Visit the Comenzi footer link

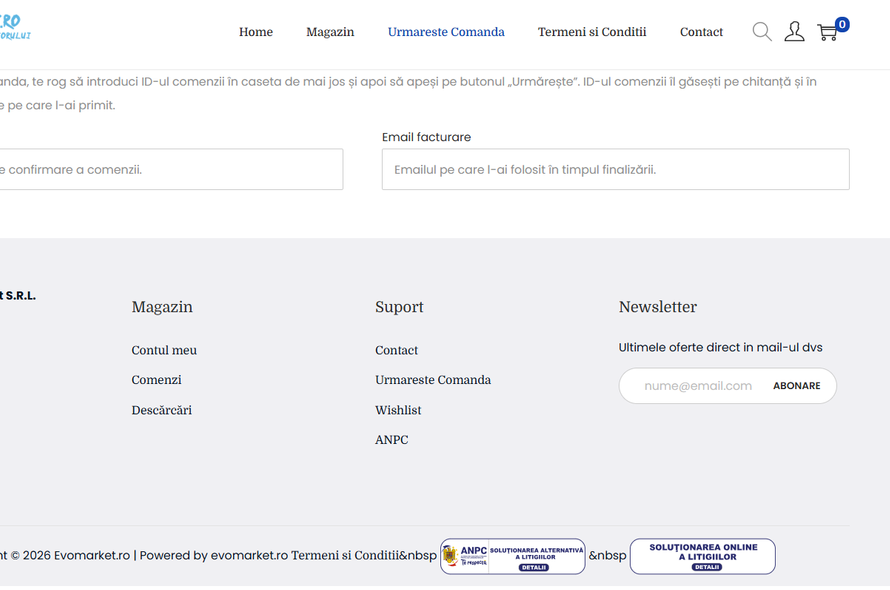tap(156, 380)
